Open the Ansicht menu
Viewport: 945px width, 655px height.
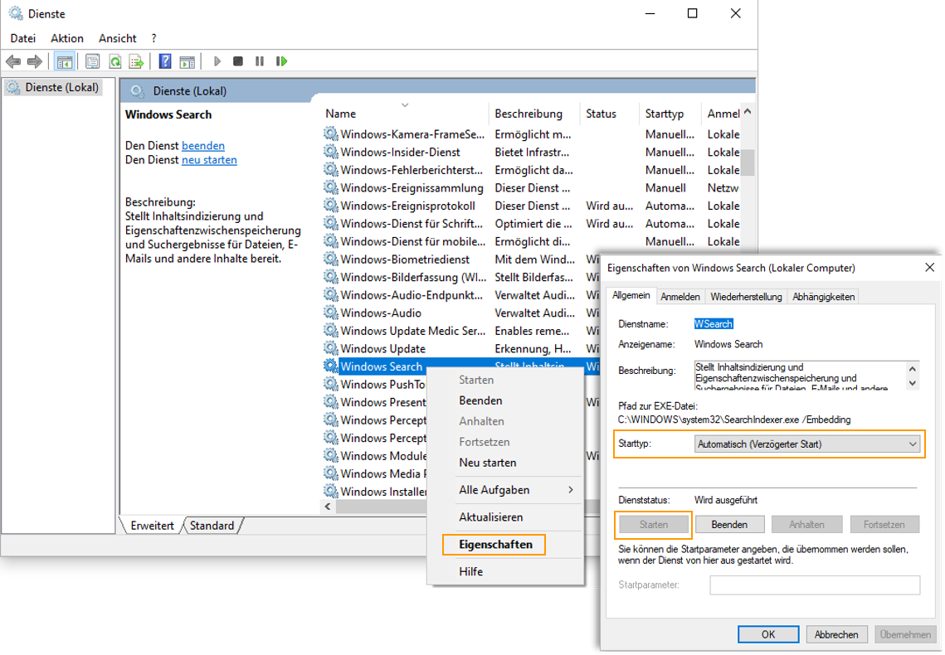pos(118,39)
